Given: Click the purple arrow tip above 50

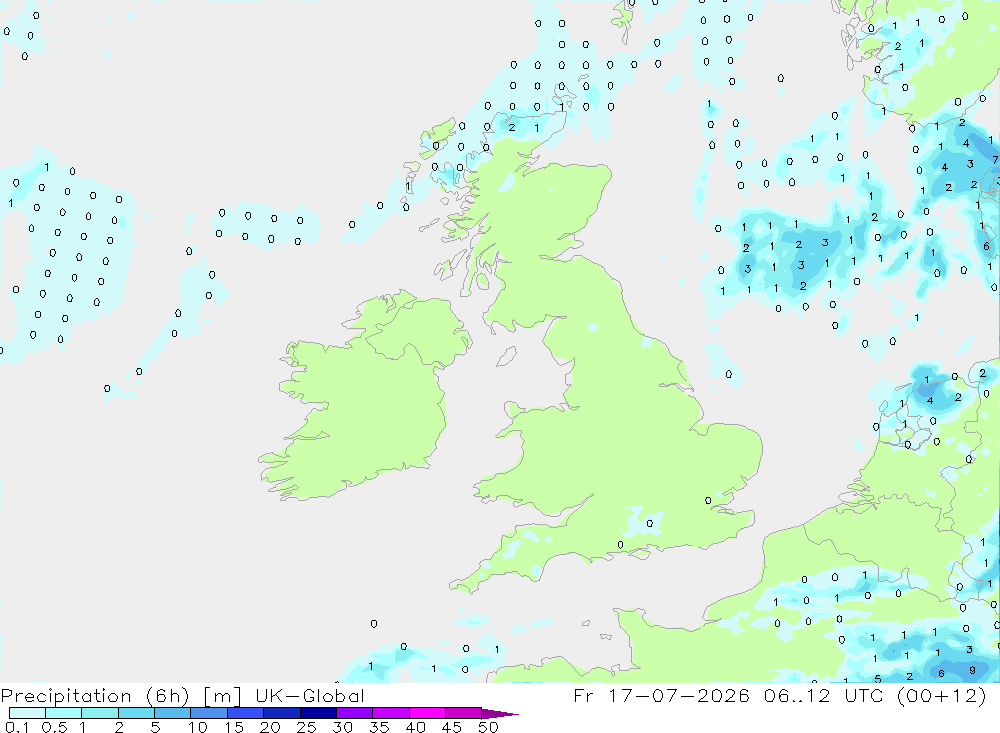Looking at the screenshot, I should (499, 714).
